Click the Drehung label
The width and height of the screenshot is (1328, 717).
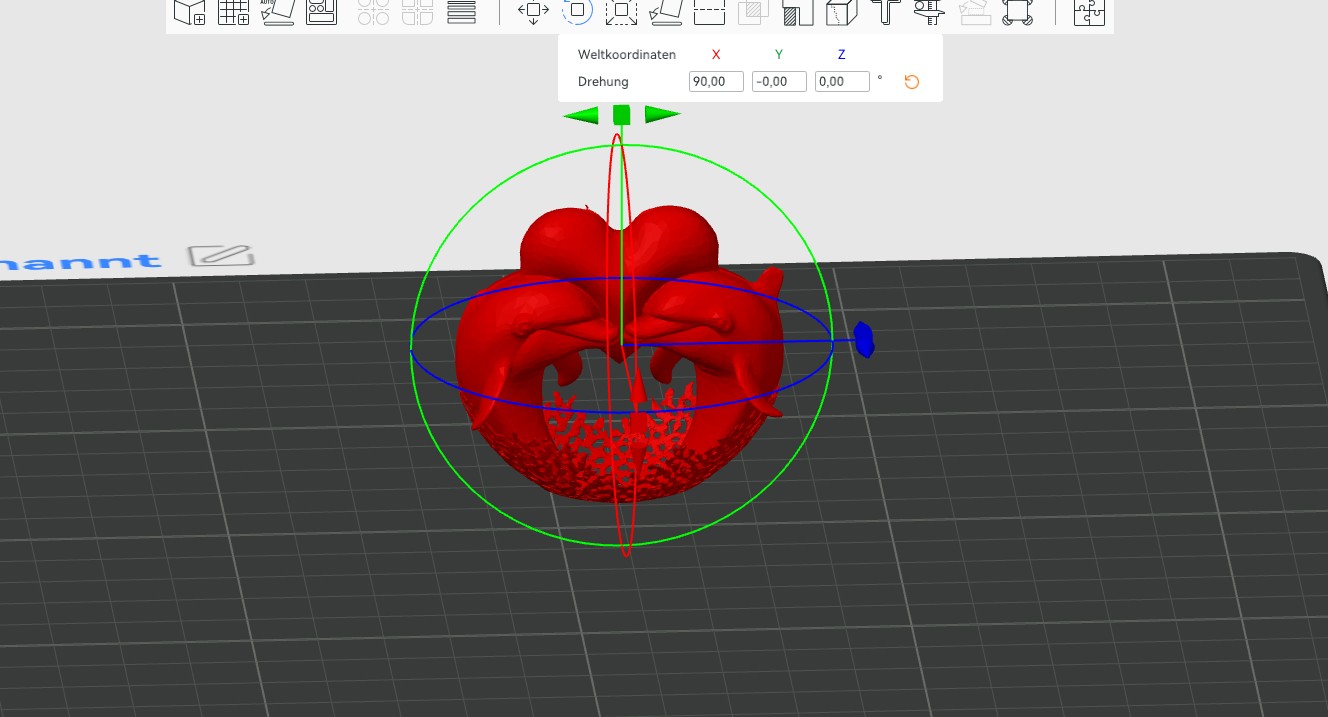tap(603, 82)
